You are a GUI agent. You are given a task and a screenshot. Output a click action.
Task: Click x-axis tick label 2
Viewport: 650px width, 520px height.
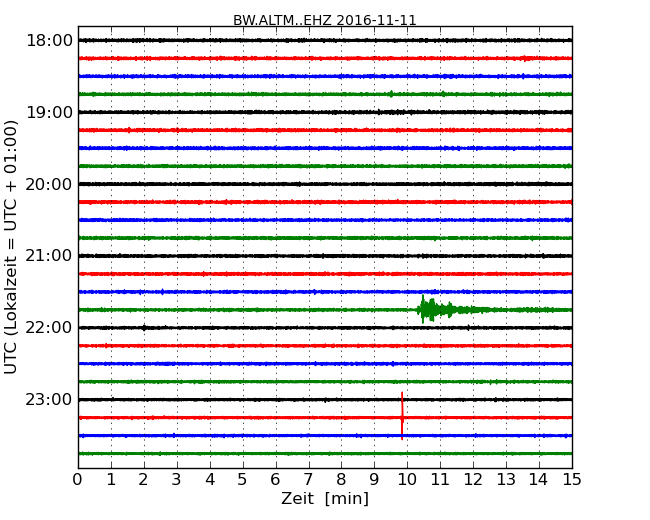click(x=143, y=480)
